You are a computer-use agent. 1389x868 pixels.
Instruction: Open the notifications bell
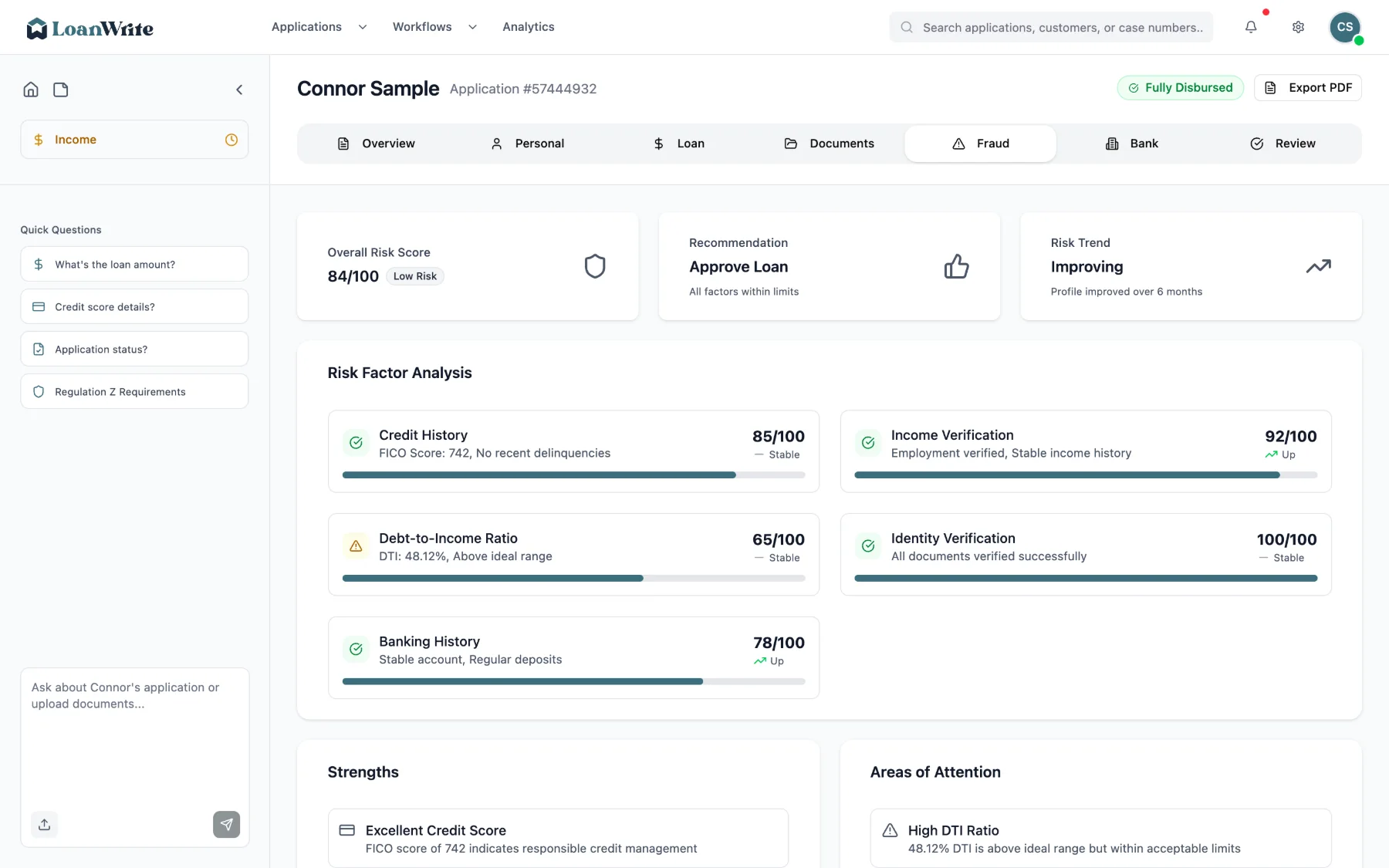[x=1251, y=27]
